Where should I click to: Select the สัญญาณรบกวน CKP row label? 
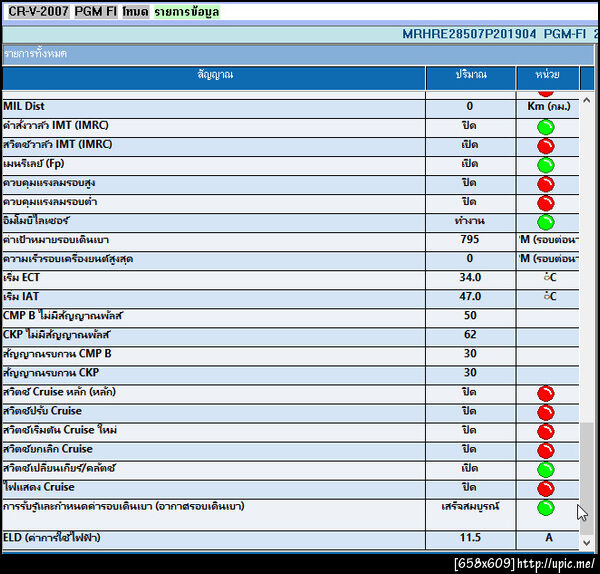tap(51, 373)
